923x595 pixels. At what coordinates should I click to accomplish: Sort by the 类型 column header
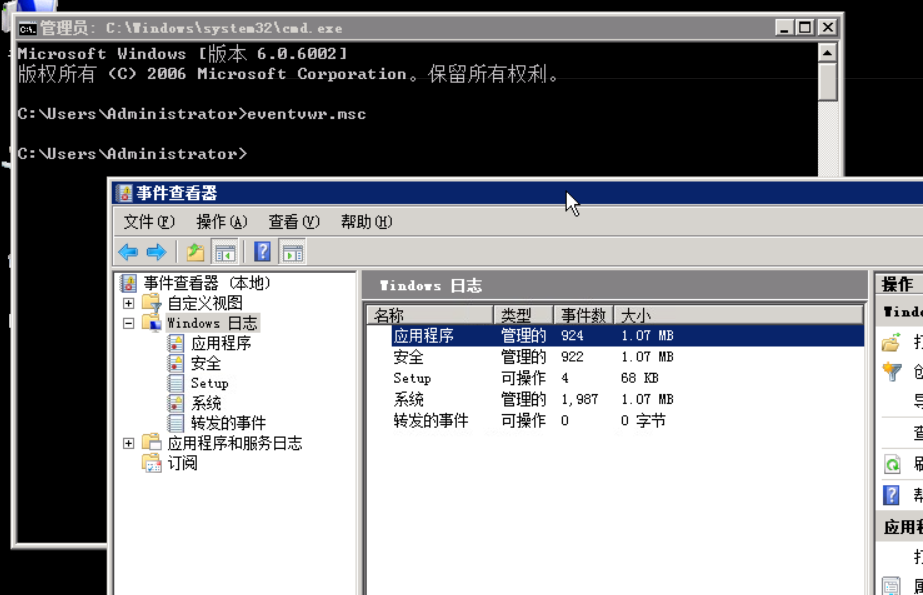[523, 315]
